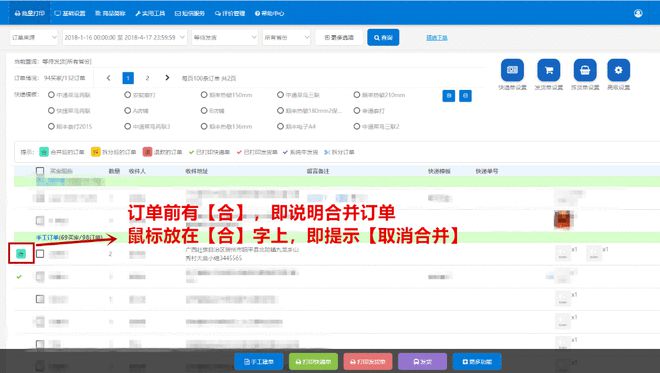Viewport: 660px width, 373px height.
Task: Open the 拣货单设置 basket icon
Action: tap(585, 70)
